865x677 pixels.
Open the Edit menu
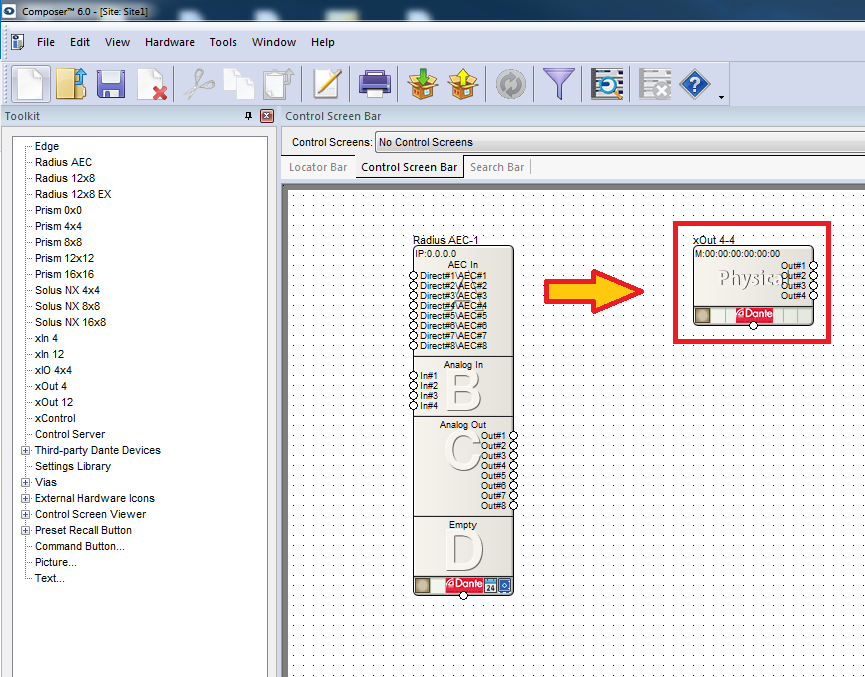79,42
